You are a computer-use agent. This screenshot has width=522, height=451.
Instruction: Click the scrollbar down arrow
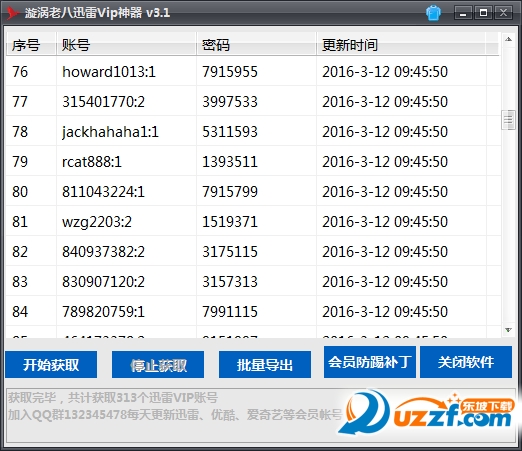click(508, 330)
